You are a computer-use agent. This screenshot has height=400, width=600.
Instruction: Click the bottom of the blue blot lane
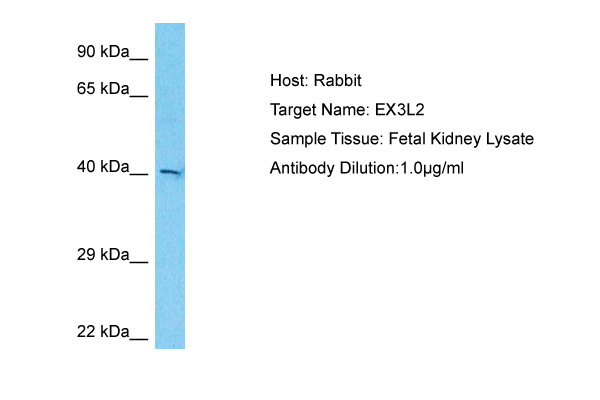click(x=170, y=346)
